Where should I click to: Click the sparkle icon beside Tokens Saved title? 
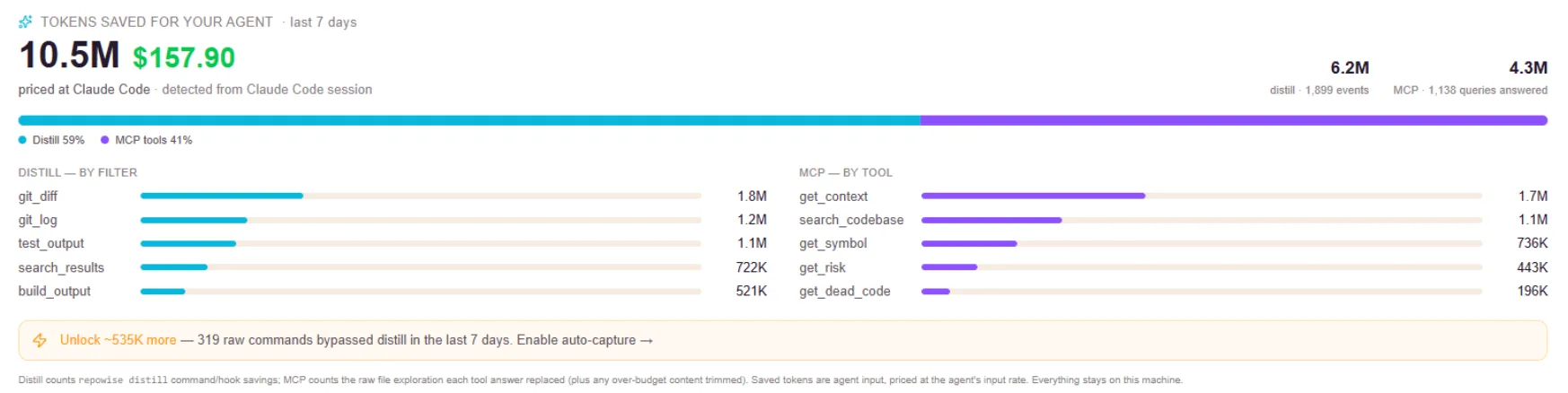pyautogui.click(x=25, y=22)
